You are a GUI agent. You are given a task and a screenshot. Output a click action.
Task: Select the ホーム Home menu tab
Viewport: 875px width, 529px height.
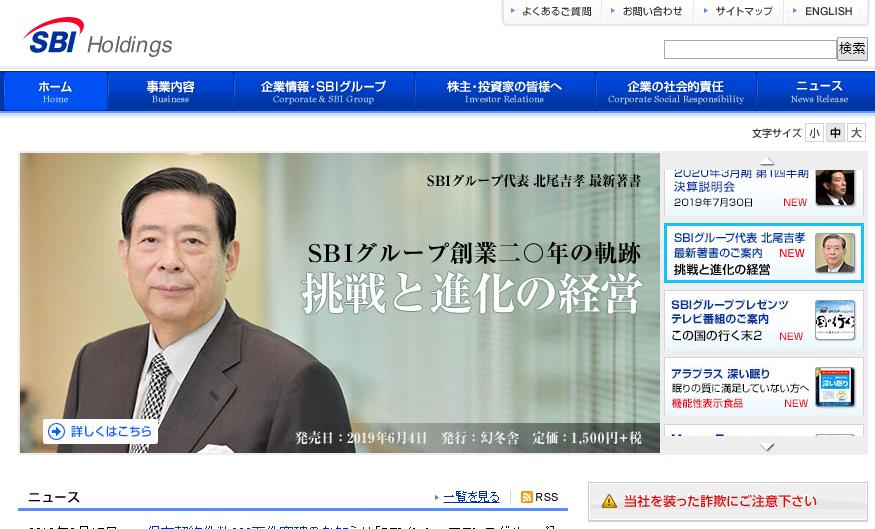(x=55, y=92)
